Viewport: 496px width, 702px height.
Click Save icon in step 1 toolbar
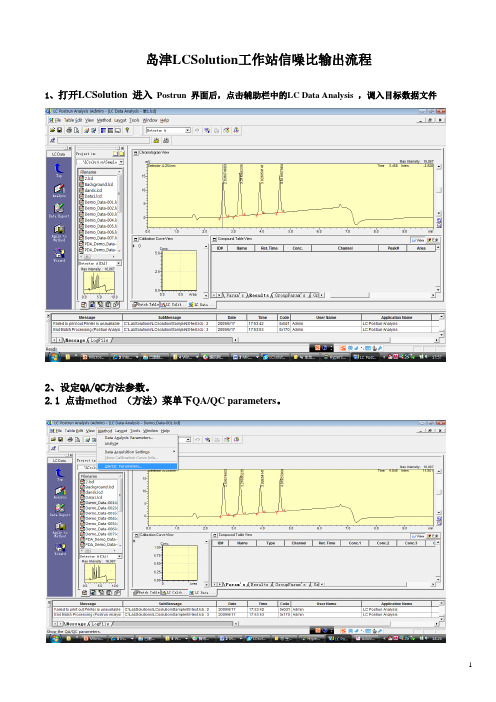click(x=59, y=130)
